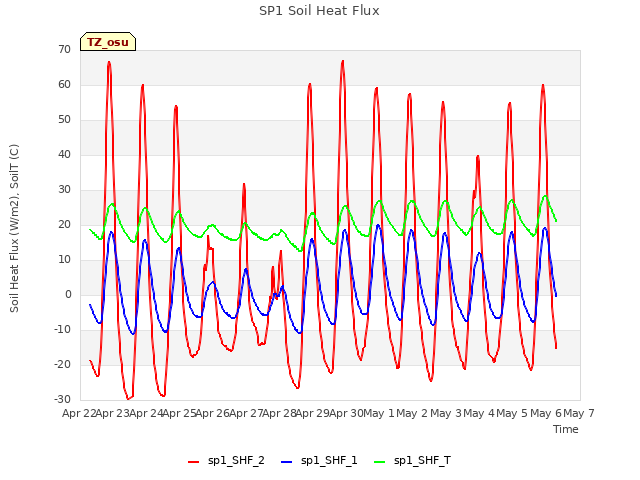The width and height of the screenshot is (640, 480).
Task: Click the Apr 25 x-axis tick label
Action: (x=179, y=413)
